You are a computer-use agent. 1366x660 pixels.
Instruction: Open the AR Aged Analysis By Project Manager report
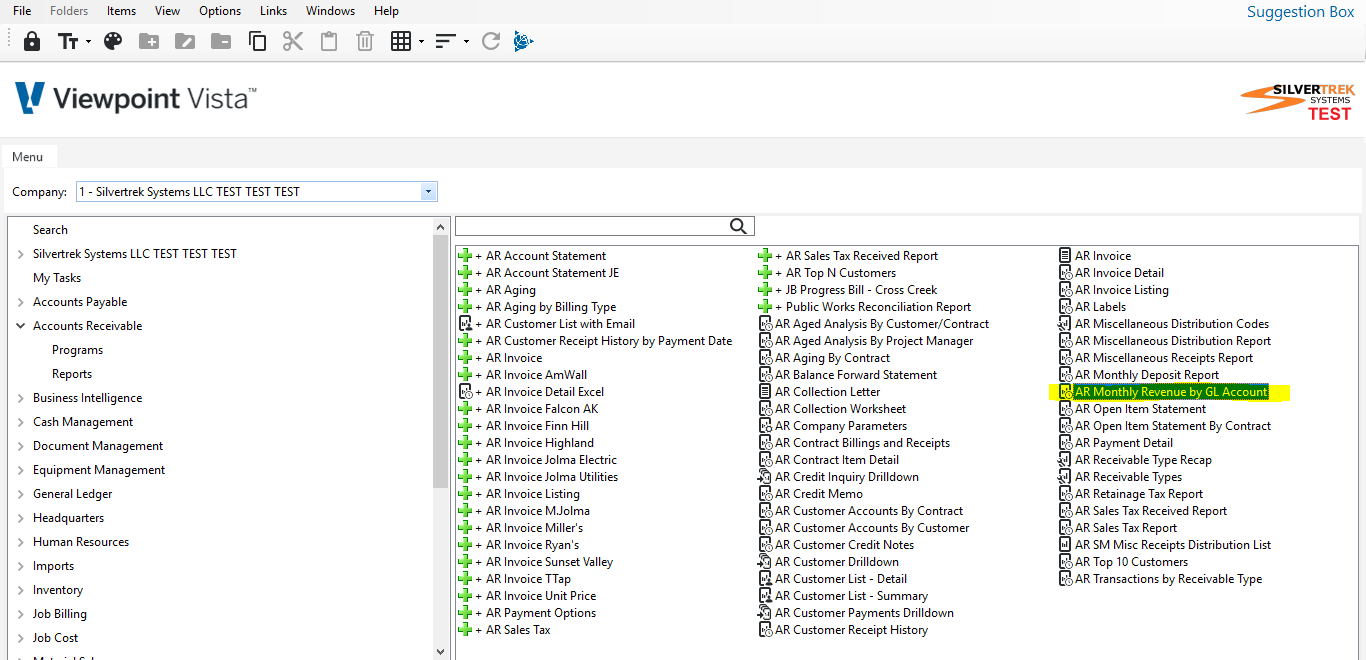click(874, 341)
